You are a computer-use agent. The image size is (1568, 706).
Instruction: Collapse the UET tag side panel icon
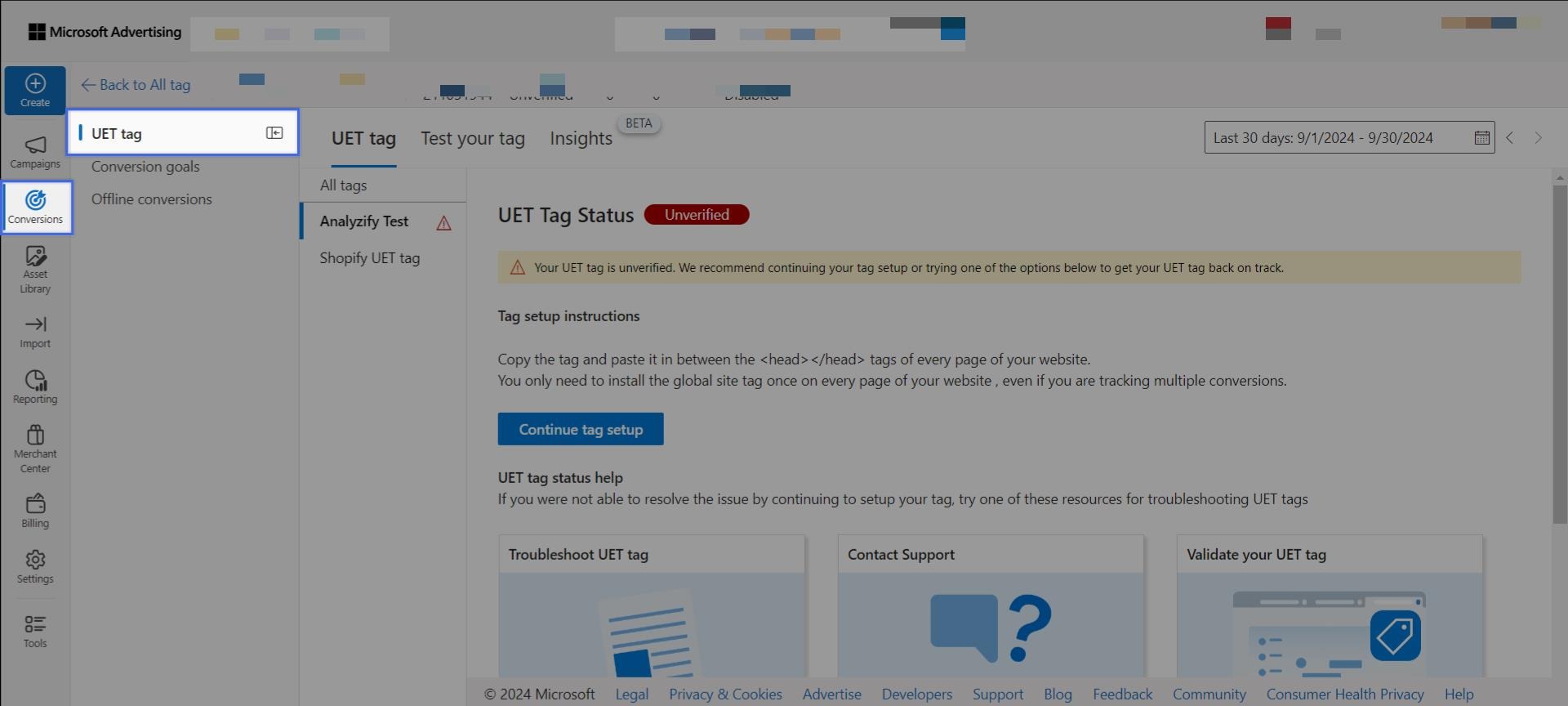[274, 133]
